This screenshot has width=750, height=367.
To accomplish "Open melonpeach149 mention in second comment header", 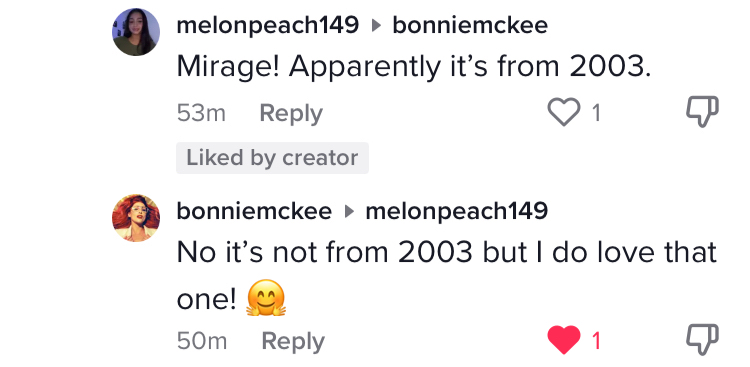I will coord(457,211).
